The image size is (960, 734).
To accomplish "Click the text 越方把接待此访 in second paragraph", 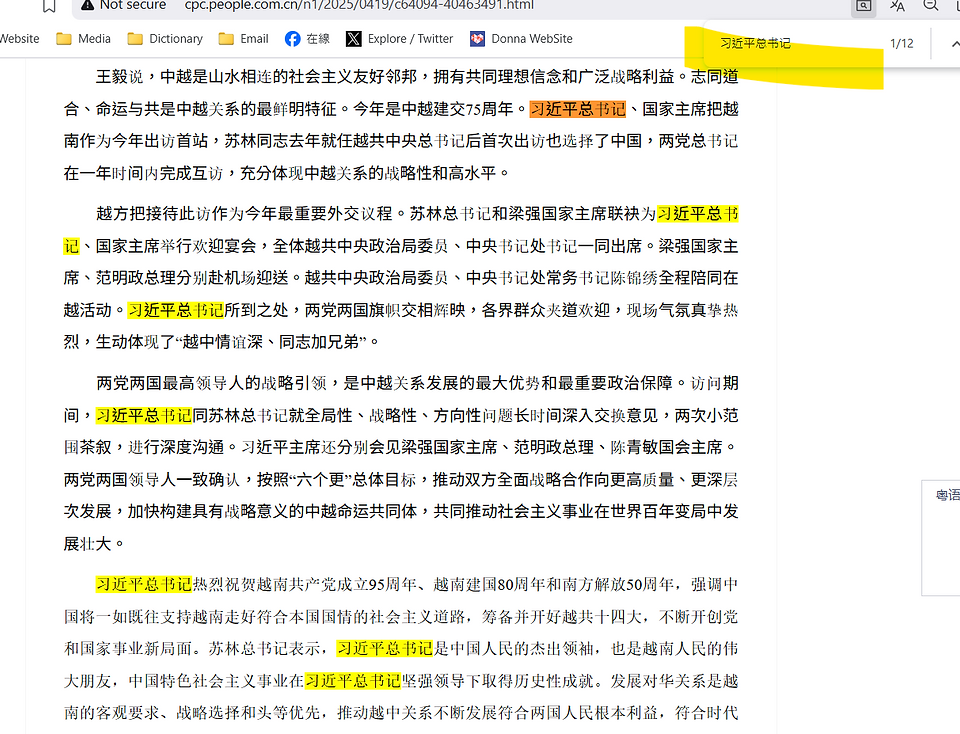I will point(152,214).
